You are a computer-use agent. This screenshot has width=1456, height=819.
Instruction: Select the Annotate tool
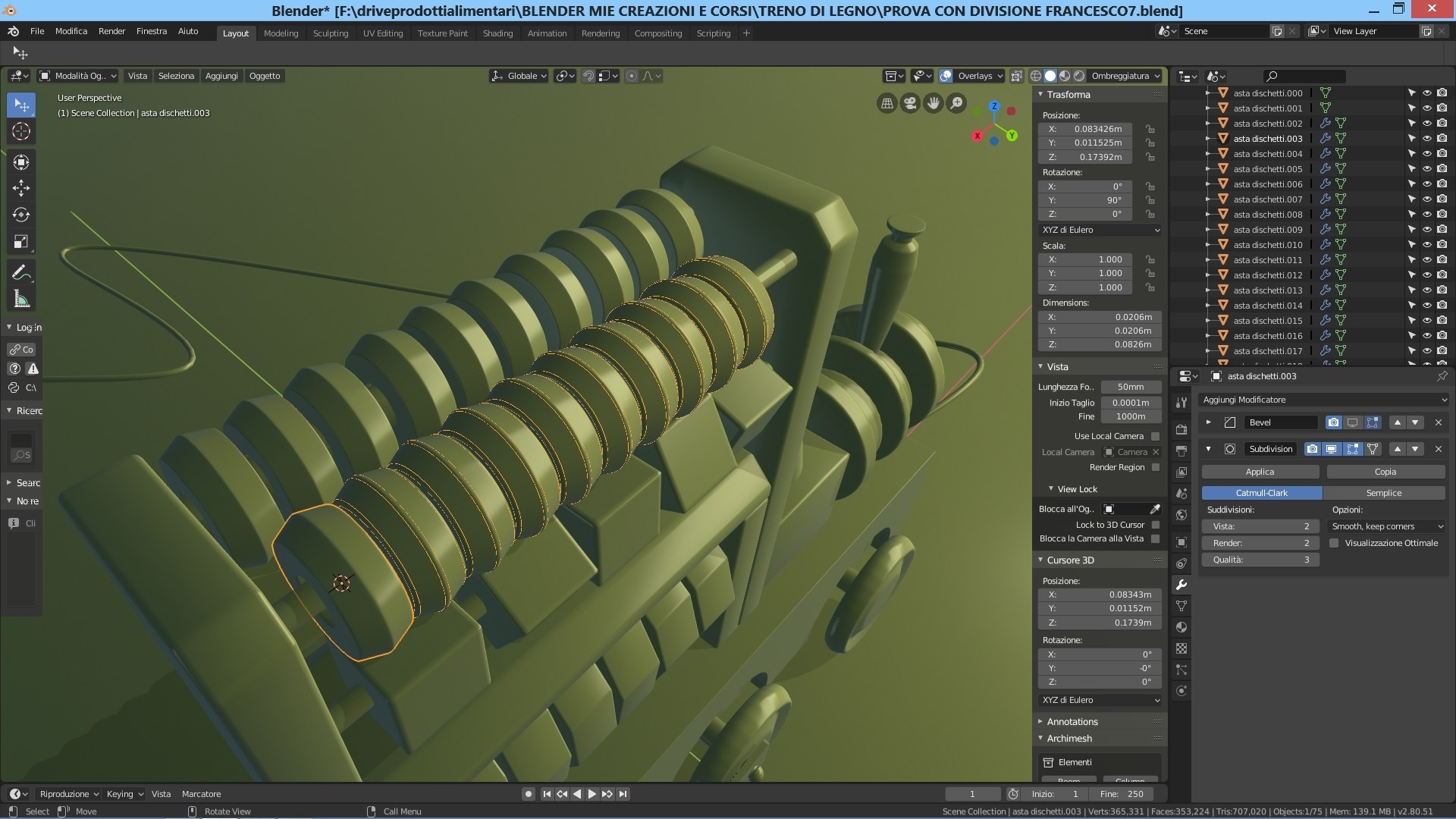21,272
